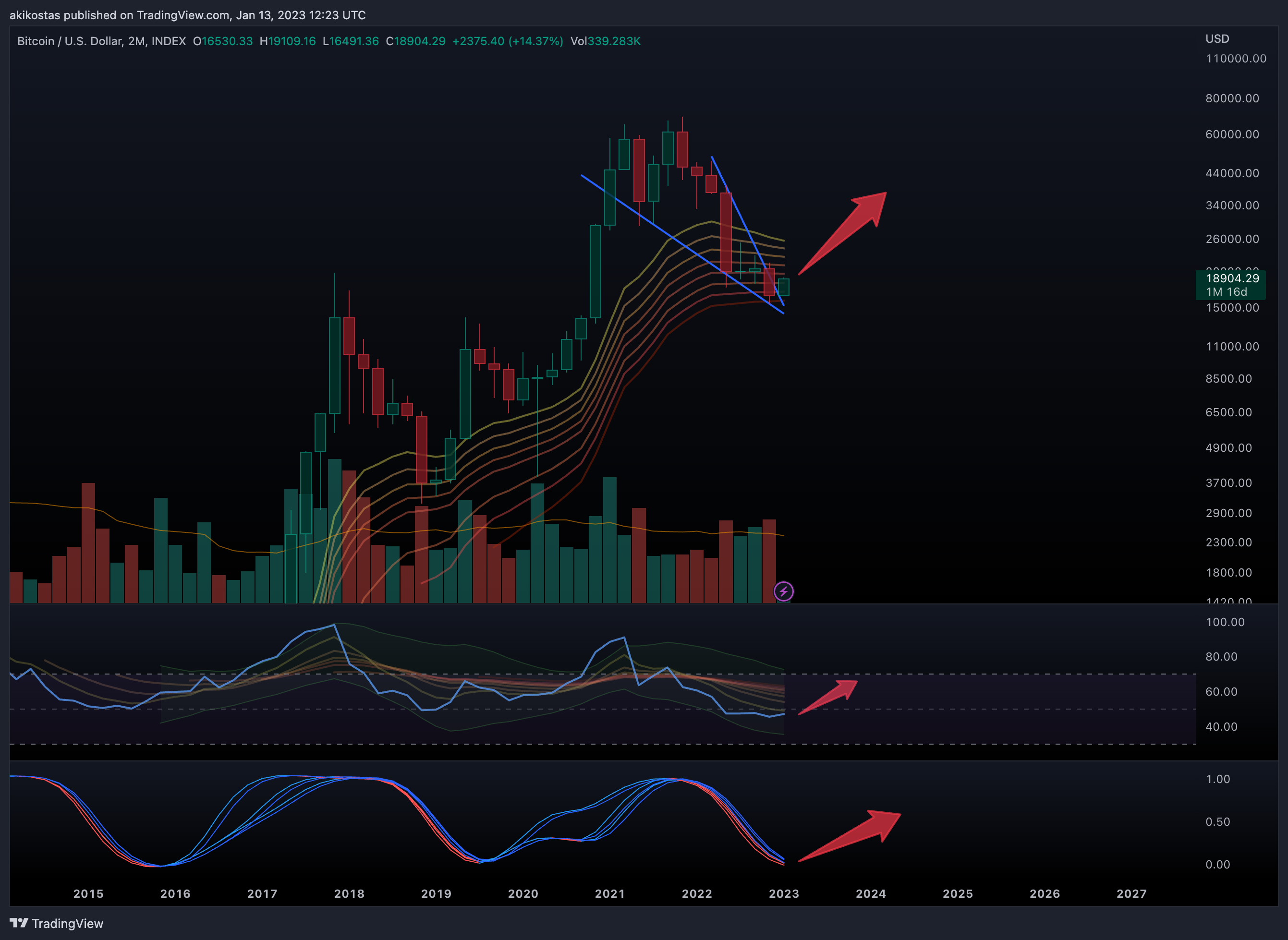This screenshot has width=1288, height=940.
Task: Click the purple lightning bolt event icon
Action: coord(783,591)
